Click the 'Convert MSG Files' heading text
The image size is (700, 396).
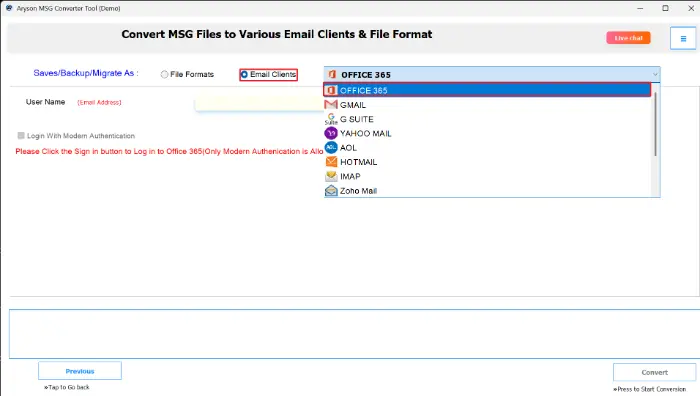(276, 34)
